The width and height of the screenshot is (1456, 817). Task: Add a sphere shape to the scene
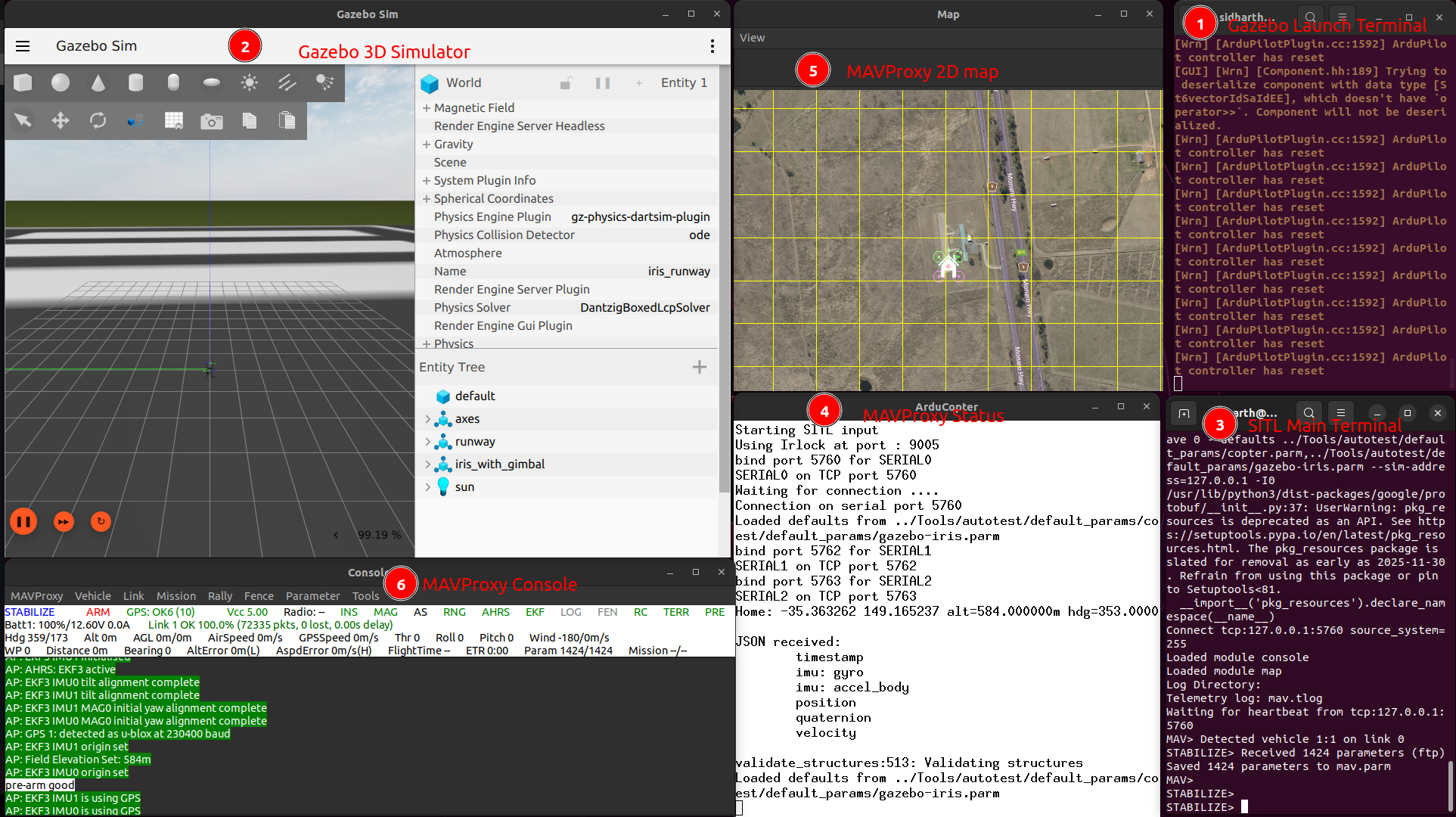click(61, 83)
